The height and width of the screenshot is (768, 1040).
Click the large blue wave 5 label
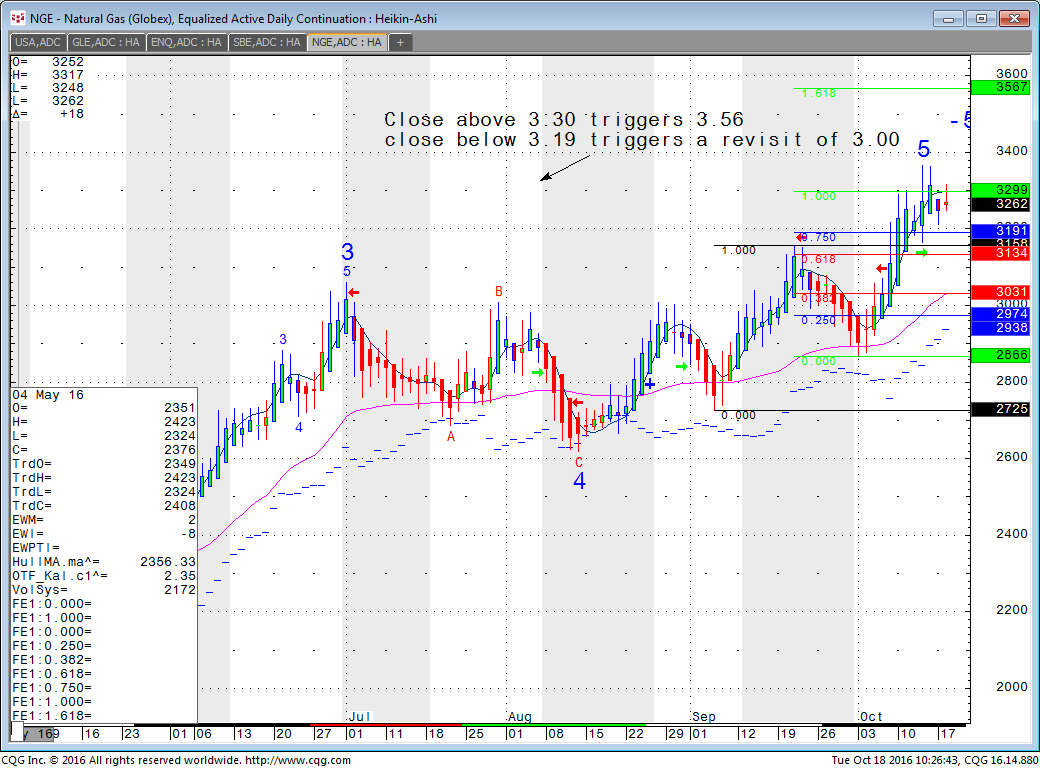pos(923,149)
